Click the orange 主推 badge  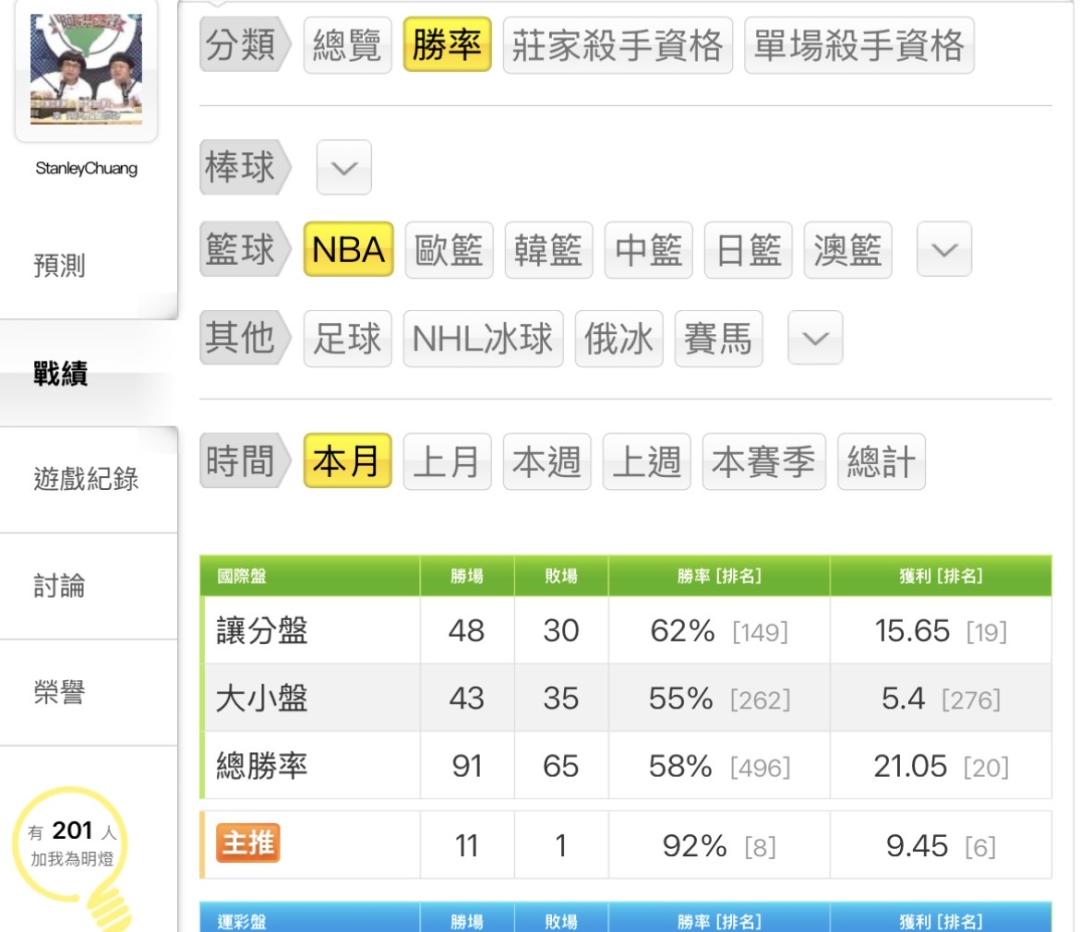coord(248,845)
